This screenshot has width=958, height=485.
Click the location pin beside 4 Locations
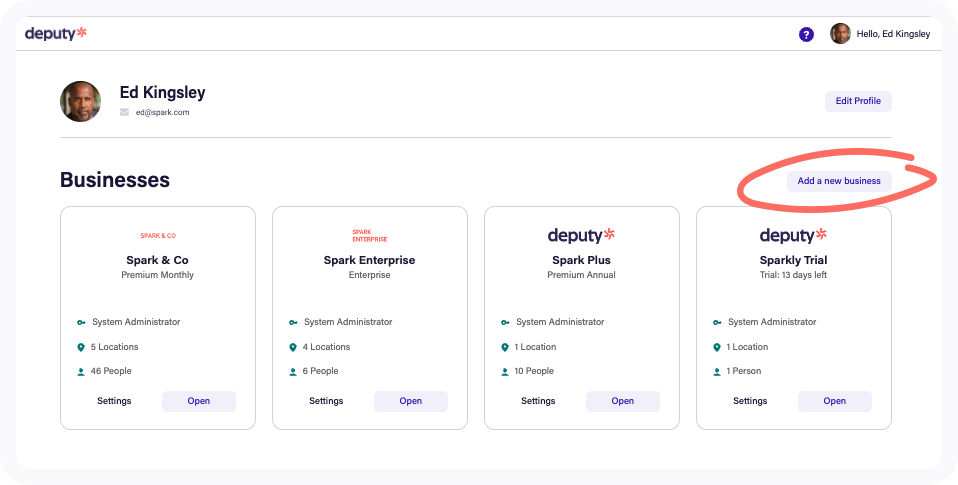click(293, 347)
